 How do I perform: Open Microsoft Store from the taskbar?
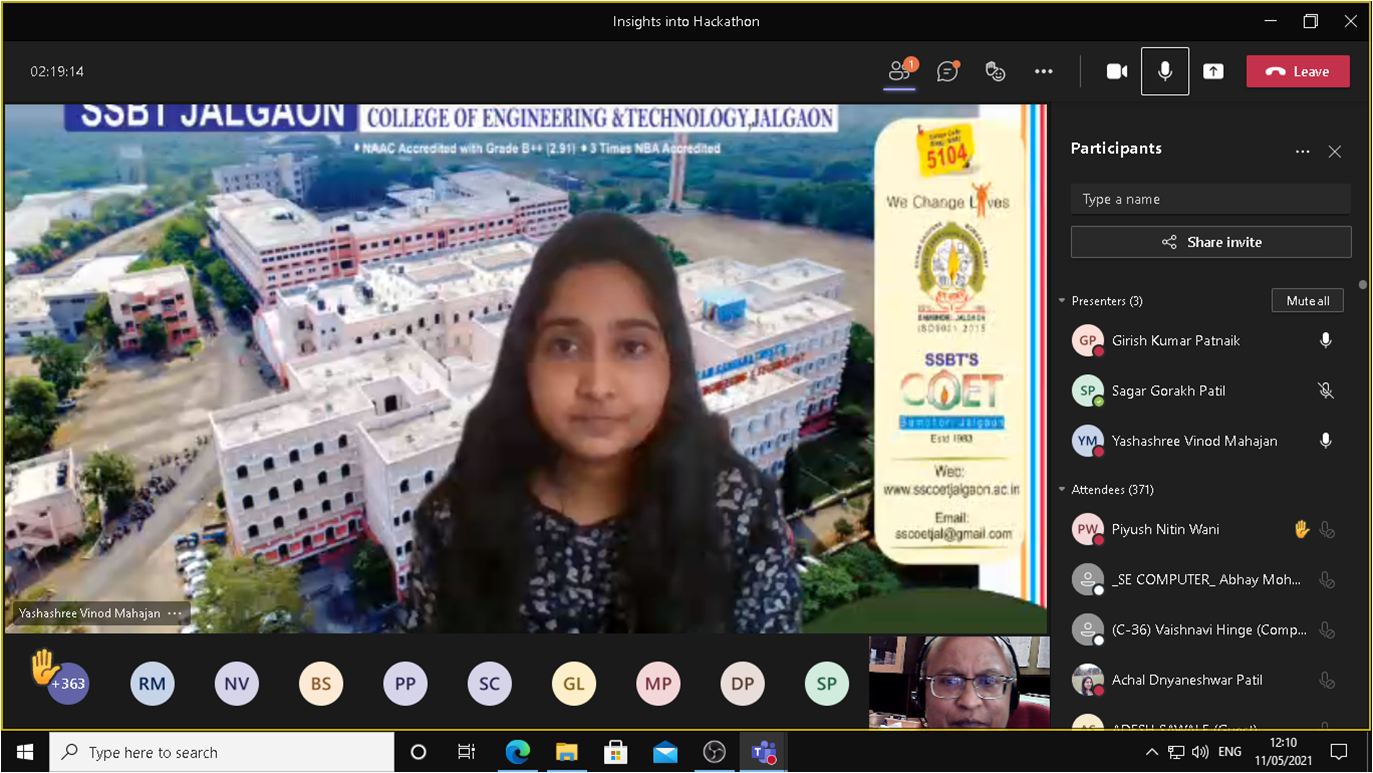pos(616,752)
